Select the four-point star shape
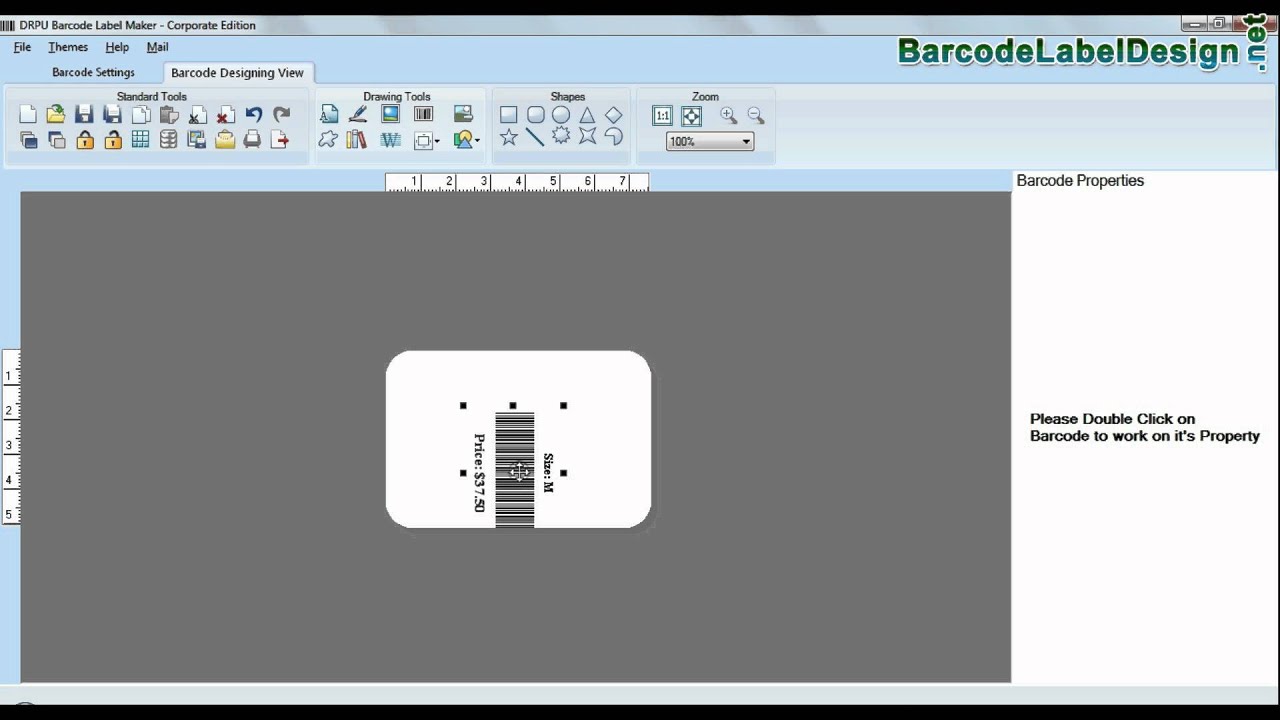The height and width of the screenshot is (720, 1280). (587, 136)
